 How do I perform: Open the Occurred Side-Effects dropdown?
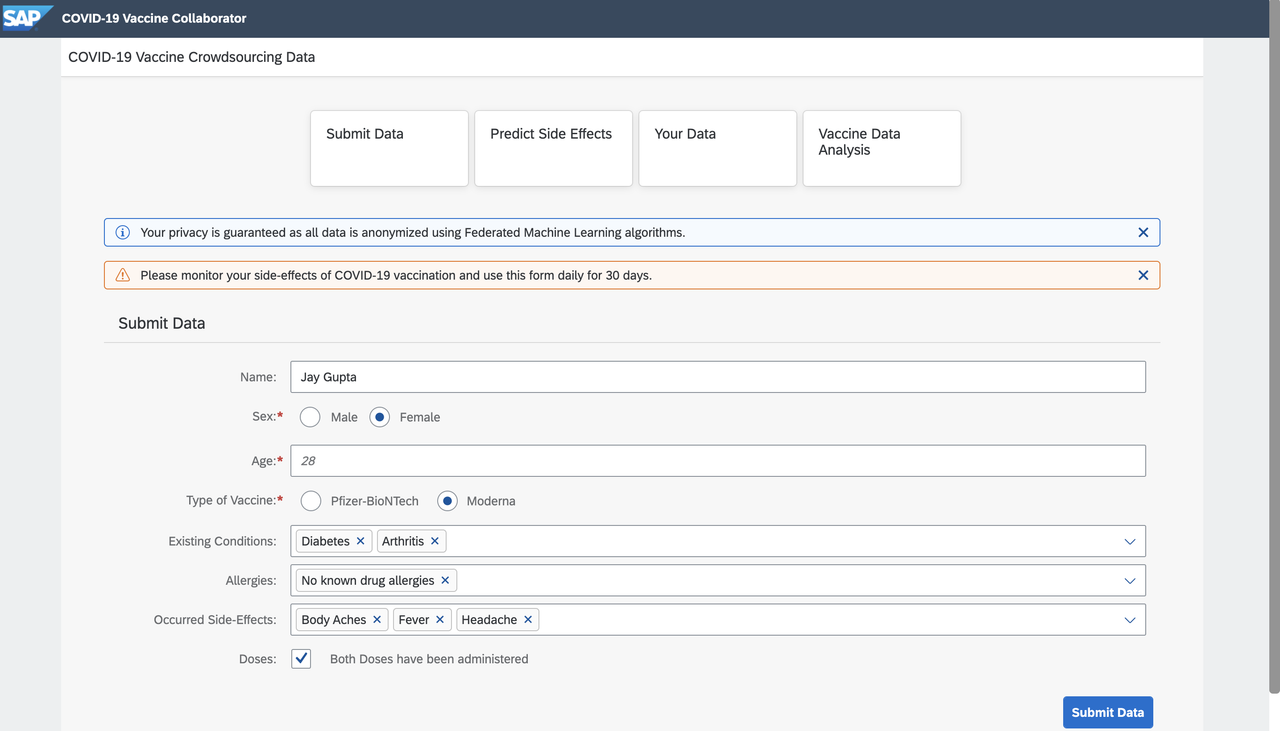pos(1129,619)
